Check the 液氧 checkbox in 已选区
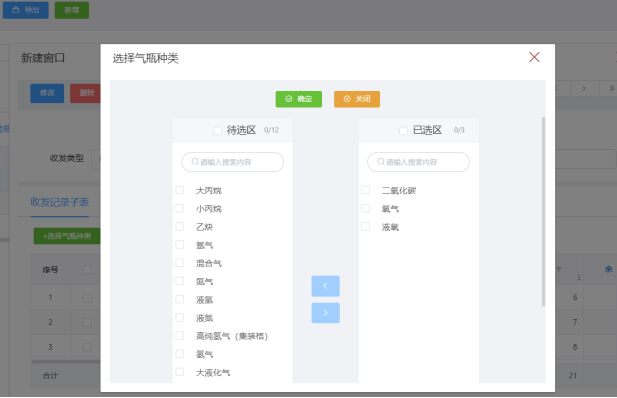Image resolution: width=617 pixels, height=398 pixels. 366,226
